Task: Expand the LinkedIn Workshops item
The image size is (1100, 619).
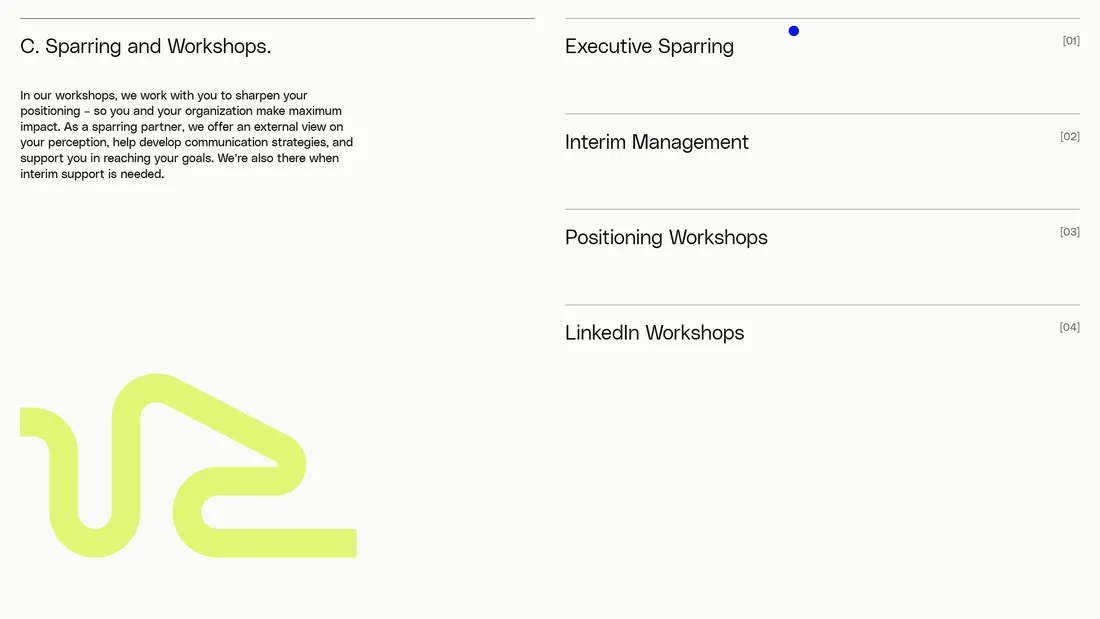Action: click(654, 333)
